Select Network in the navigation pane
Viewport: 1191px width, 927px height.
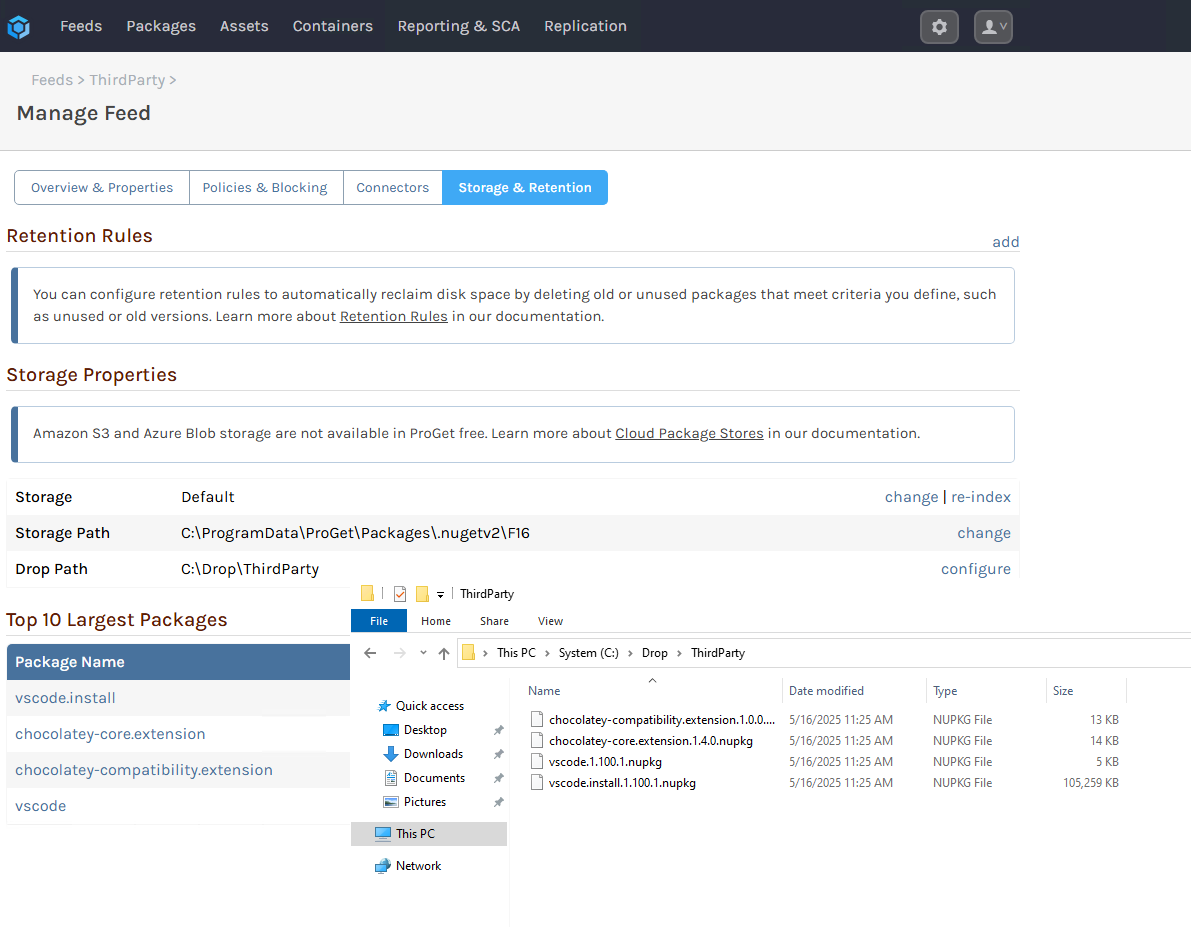[x=408, y=865]
